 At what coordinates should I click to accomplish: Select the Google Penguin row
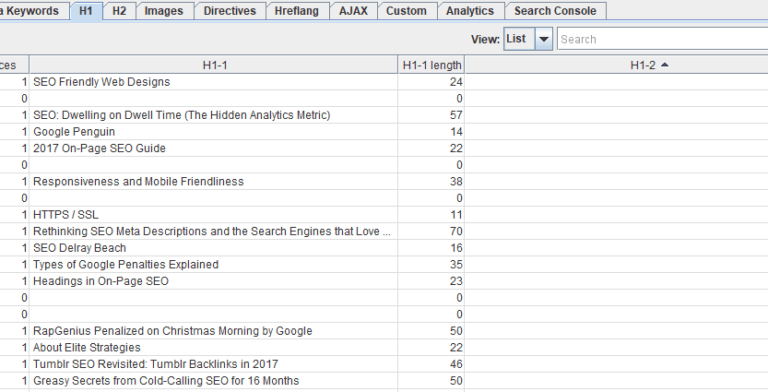tap(384, 132)
